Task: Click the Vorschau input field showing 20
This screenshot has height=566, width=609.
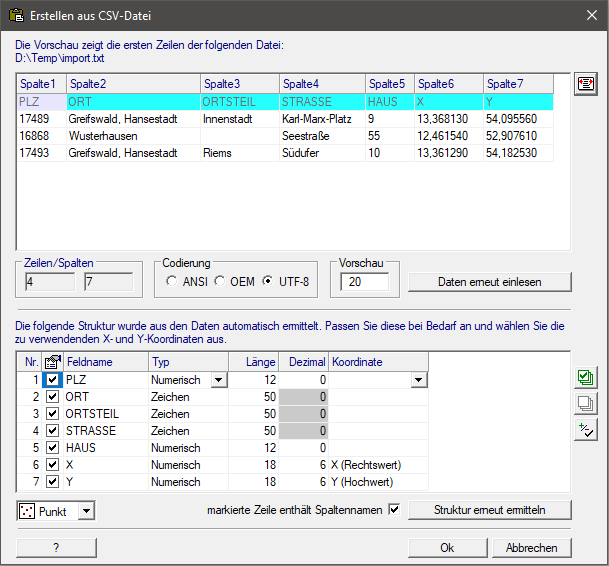Action: [x=364, y=282]
